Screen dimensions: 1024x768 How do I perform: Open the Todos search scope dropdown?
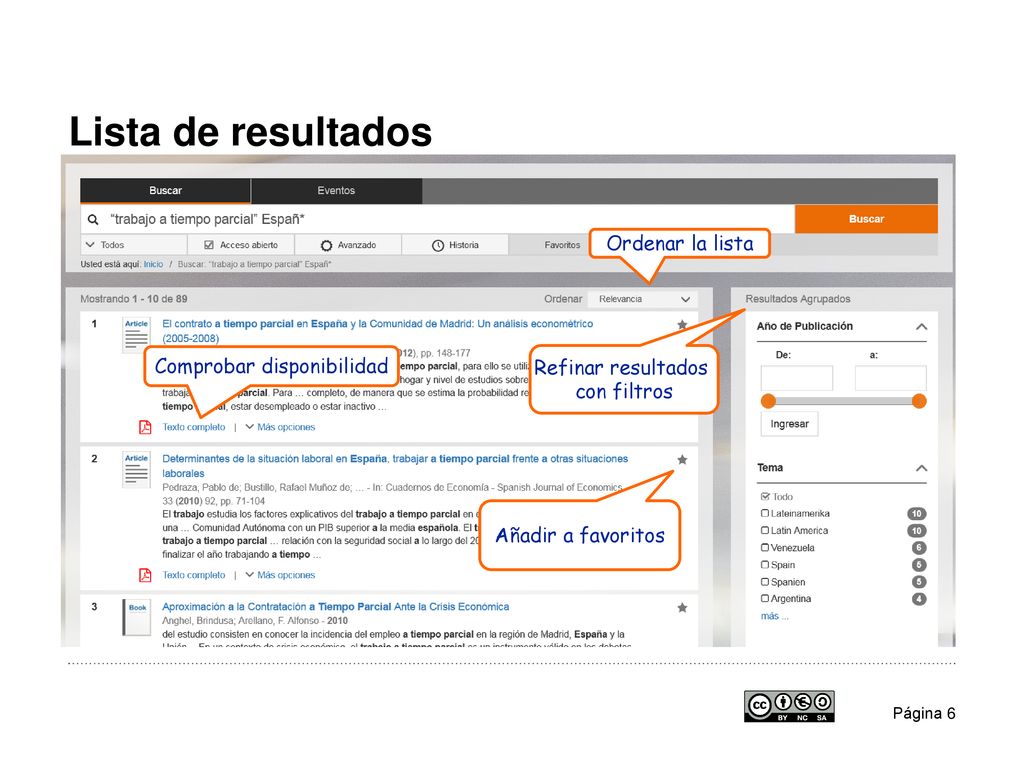pos(134,245)
